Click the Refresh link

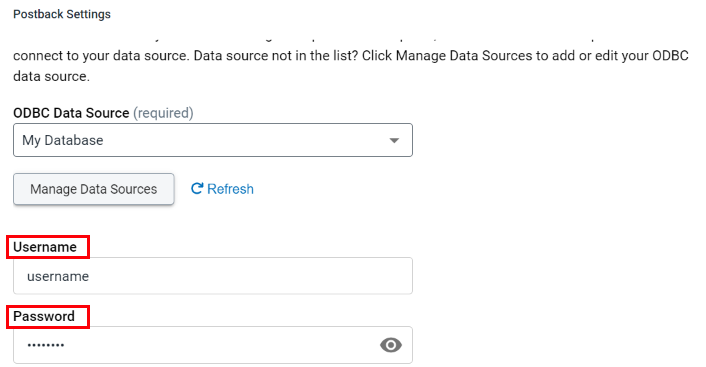(222, 189)
